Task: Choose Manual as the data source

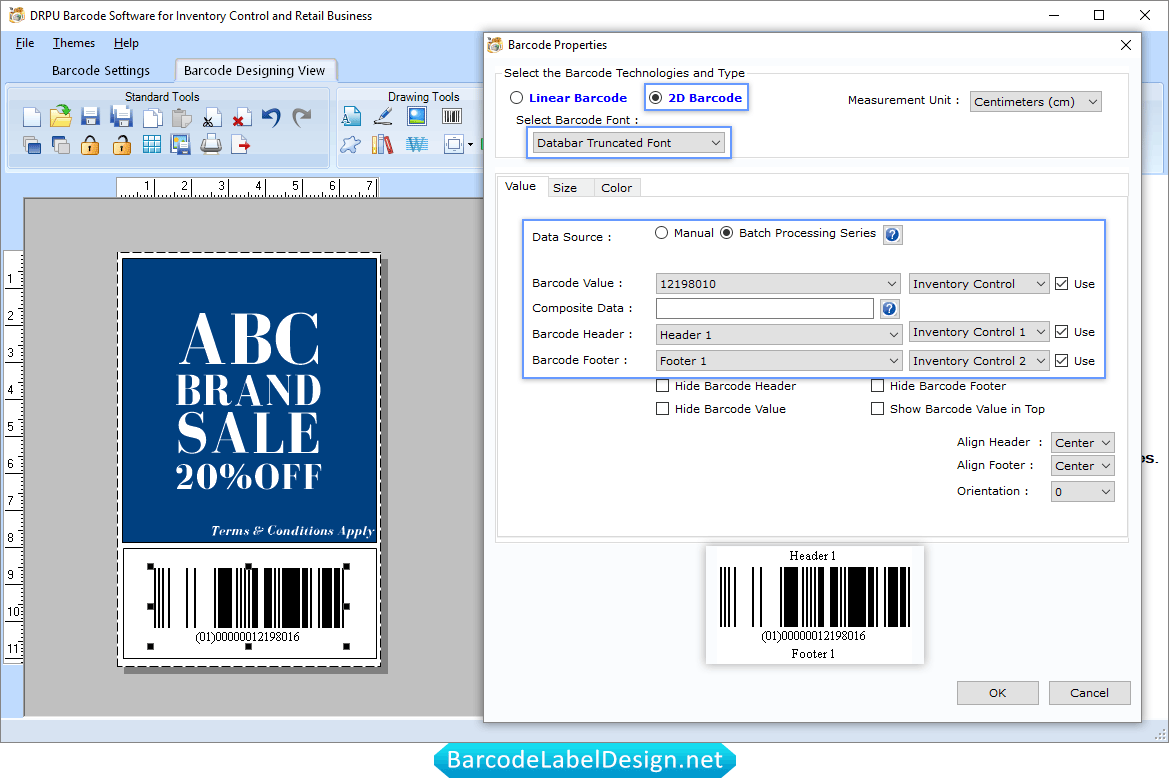Action: (x=661, y=233)
